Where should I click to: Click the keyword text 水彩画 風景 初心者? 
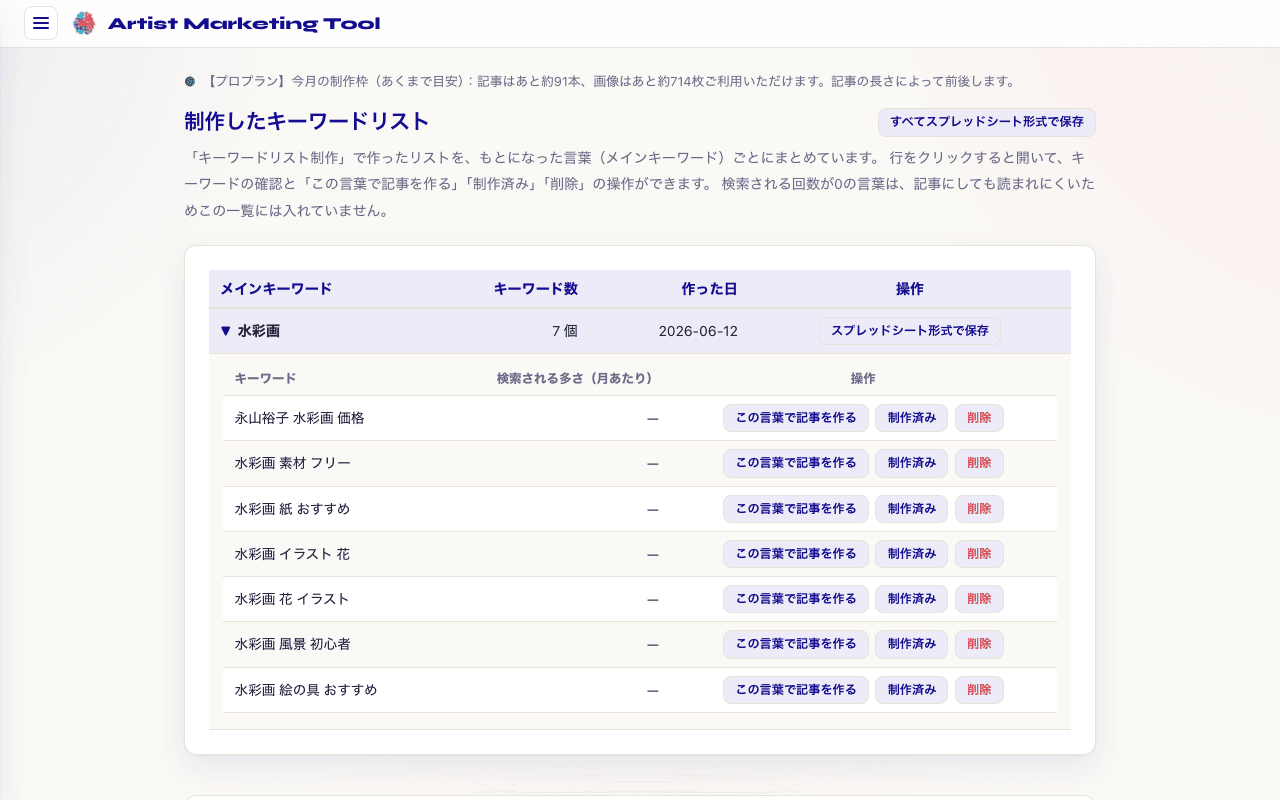coord(293,644)
